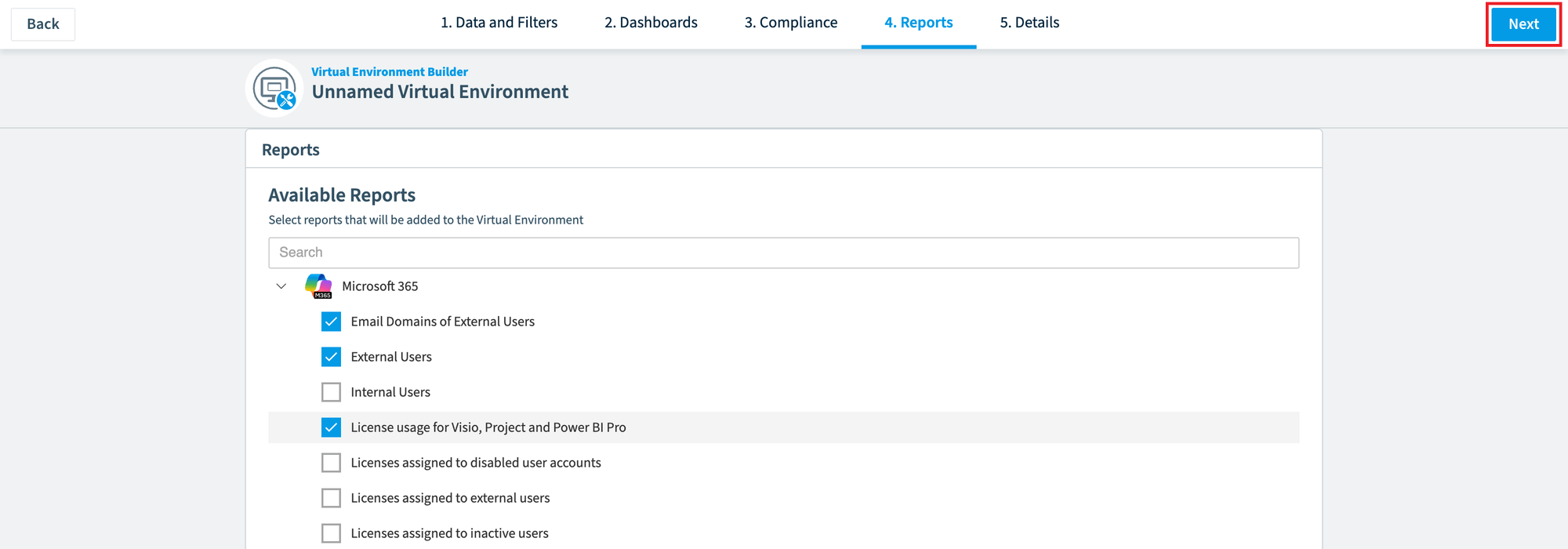Focus the reports Search field

(x=784, y=253)
